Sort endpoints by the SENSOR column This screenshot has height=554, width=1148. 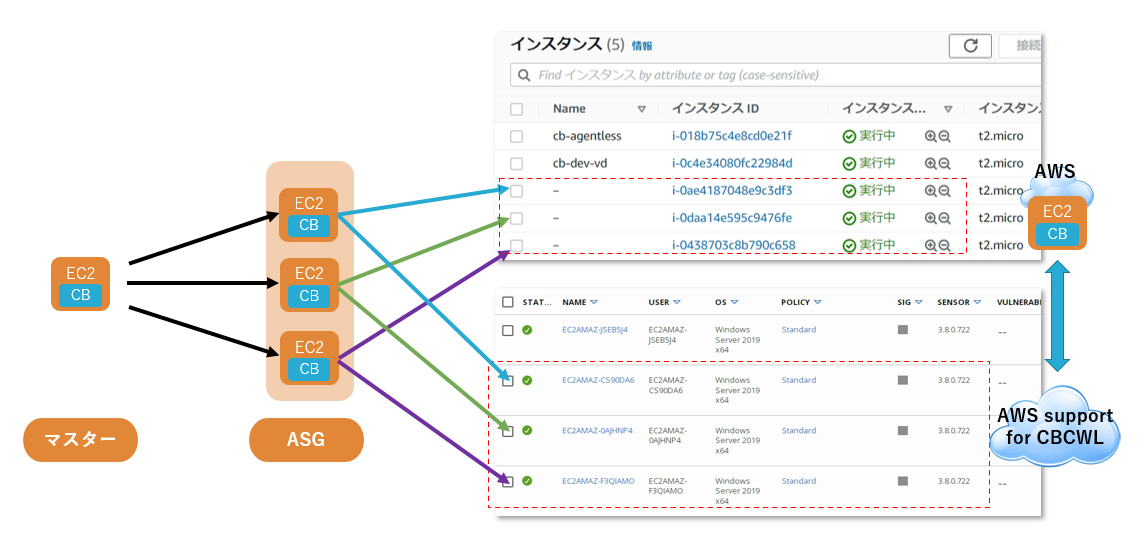click(x=977, y=302)
